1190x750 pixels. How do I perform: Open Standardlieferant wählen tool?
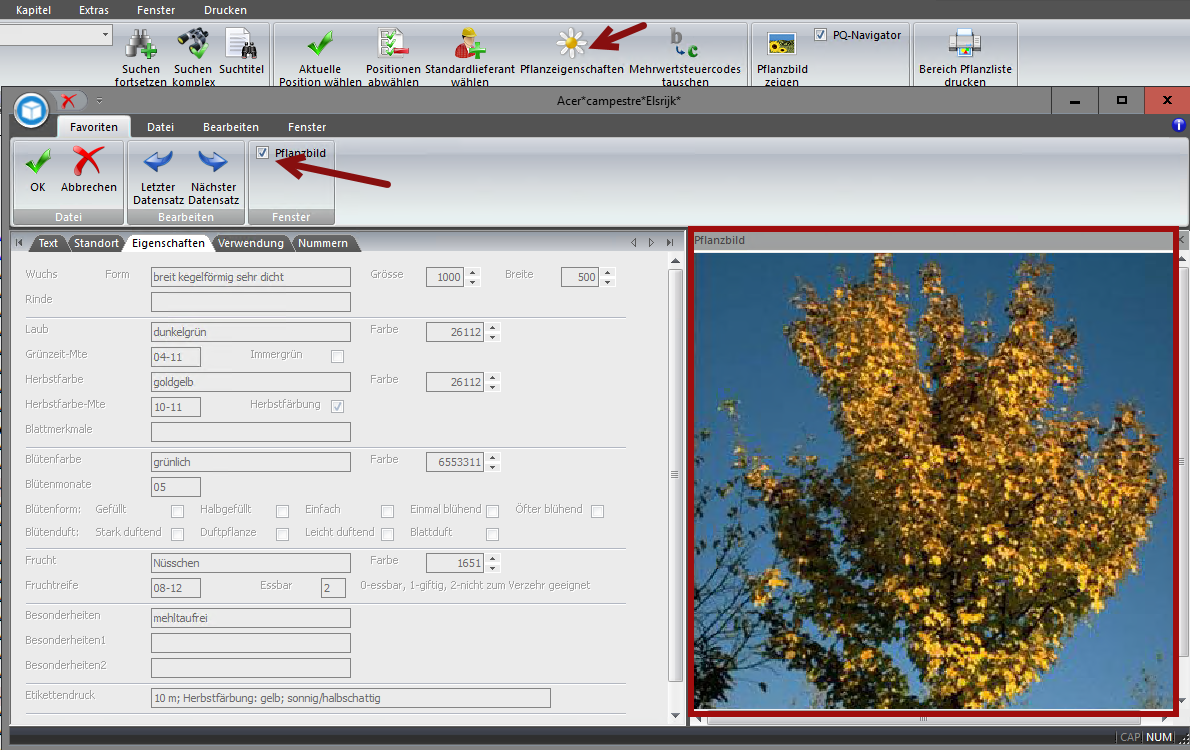(x=469, y=43)
